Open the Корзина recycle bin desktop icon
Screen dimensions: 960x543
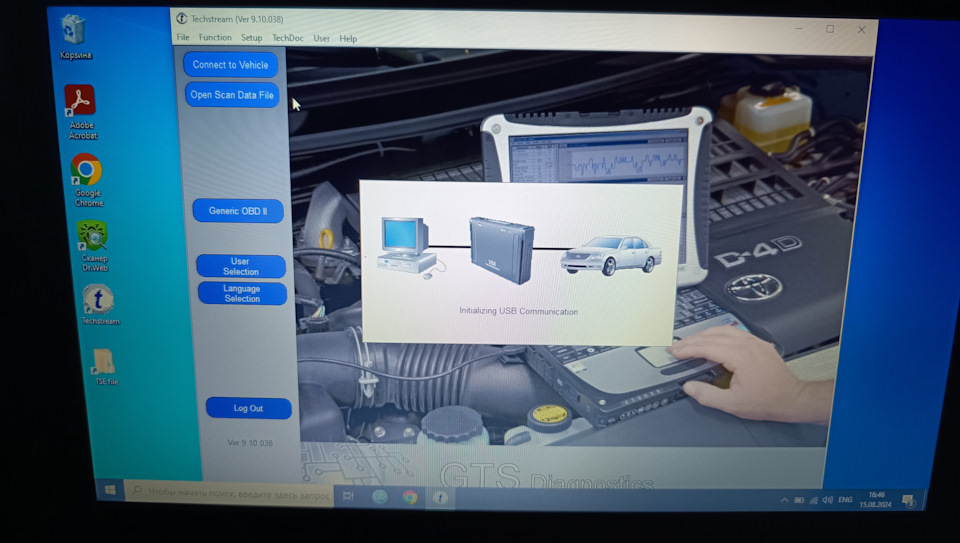(73, 37)
